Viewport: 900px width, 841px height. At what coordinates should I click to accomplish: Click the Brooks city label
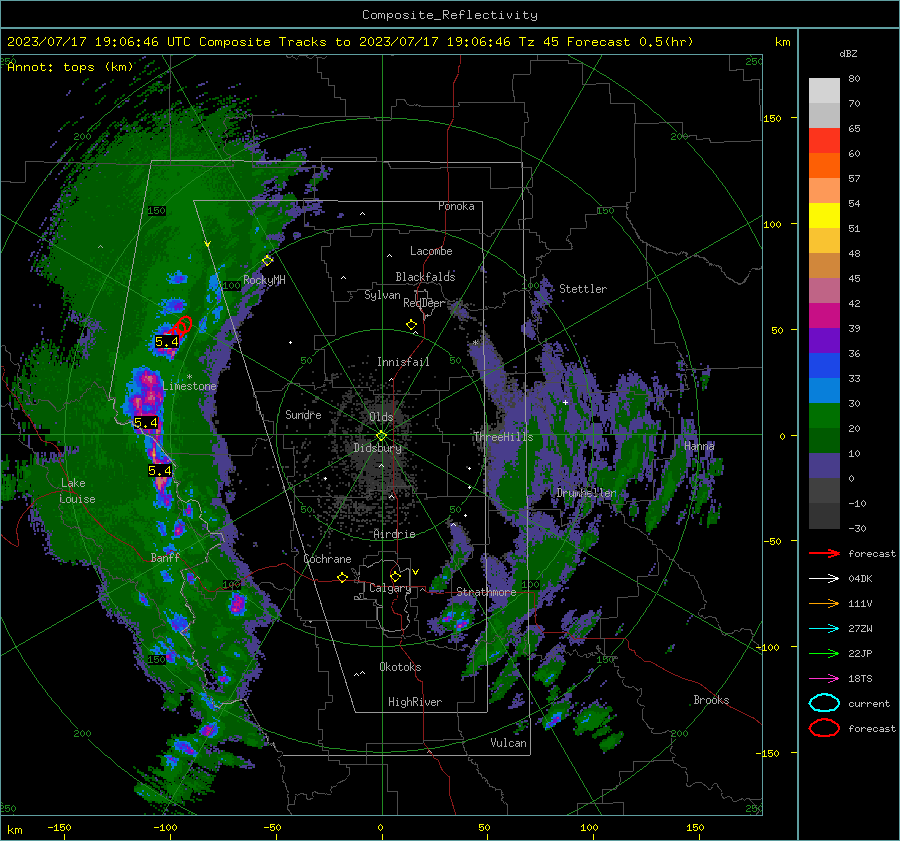tap(711, 700)
